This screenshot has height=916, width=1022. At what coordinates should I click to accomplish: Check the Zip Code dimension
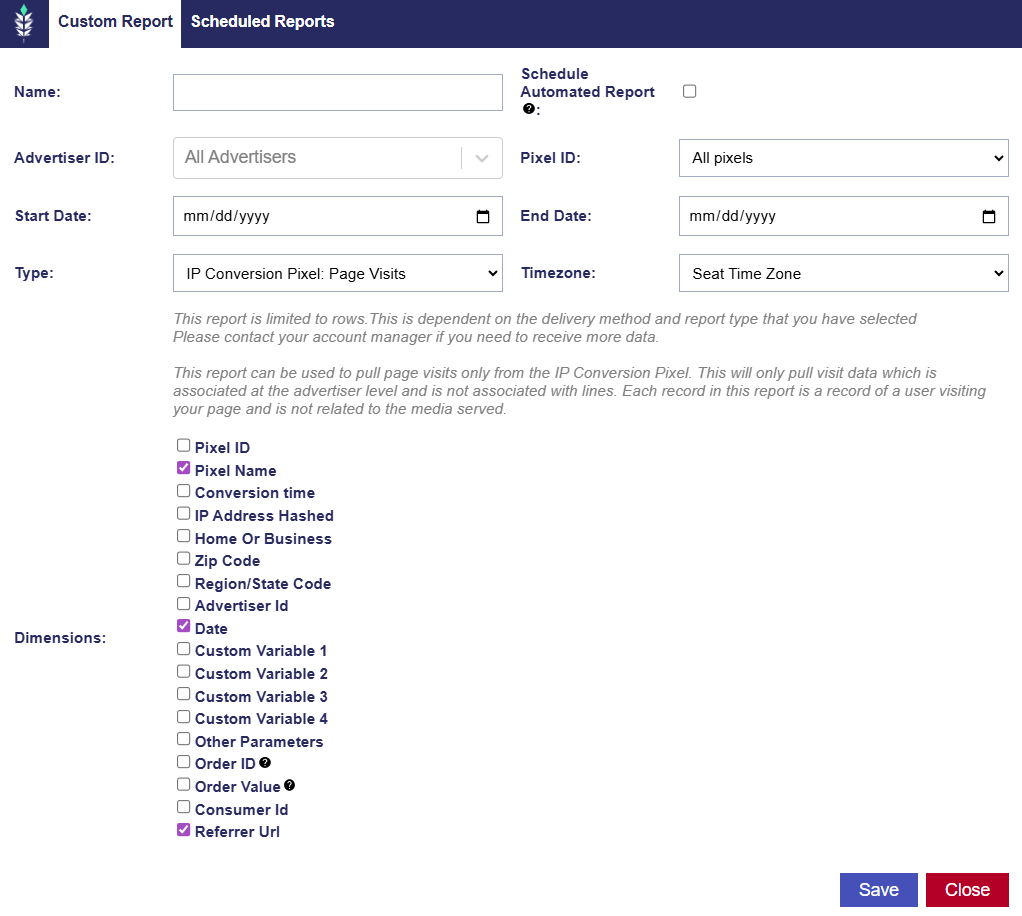point(184,558)
